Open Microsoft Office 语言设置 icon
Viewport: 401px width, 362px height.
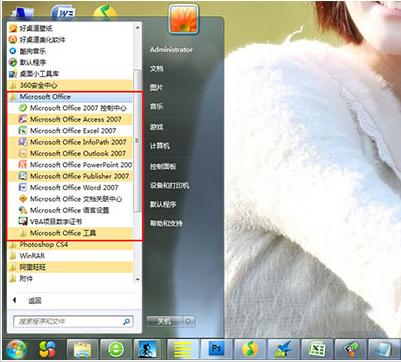(23, 210)
